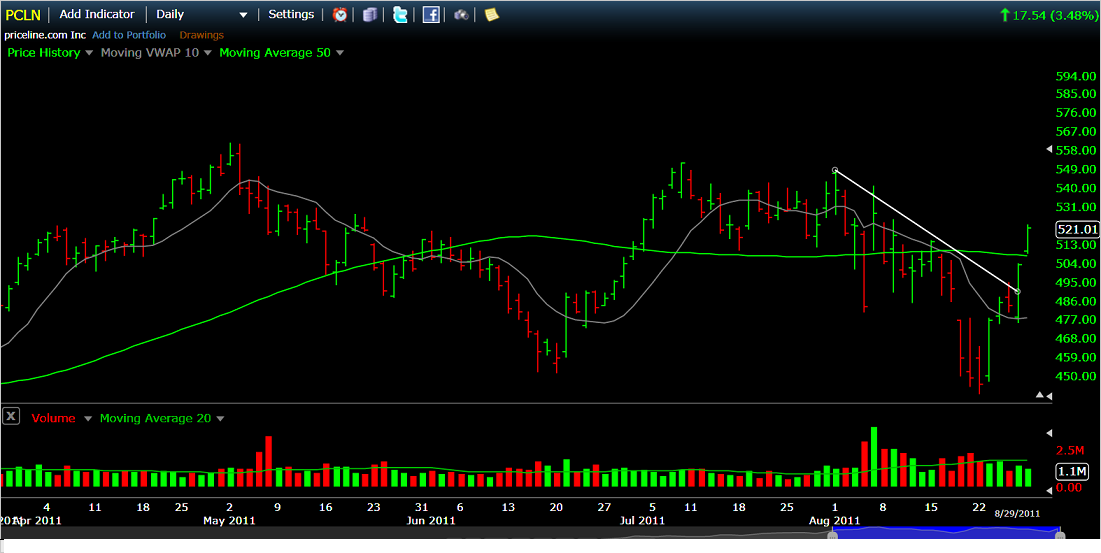The width and height of the screenshot is (1101, 553).
Task: Open the price alert alarm clock icon
Action: [340, 14]
